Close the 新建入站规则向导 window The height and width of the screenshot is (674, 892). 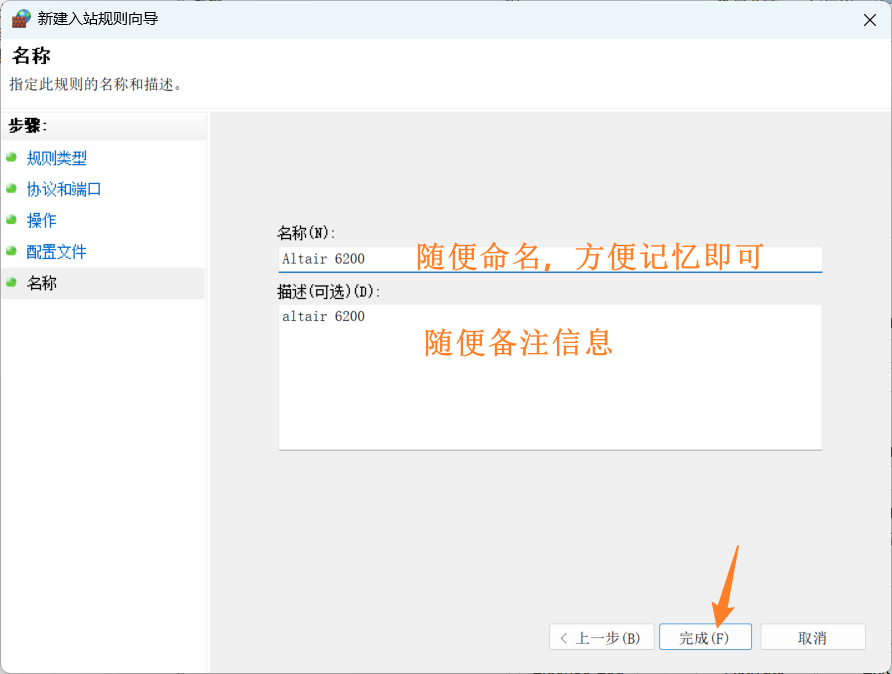click(868, 19)
